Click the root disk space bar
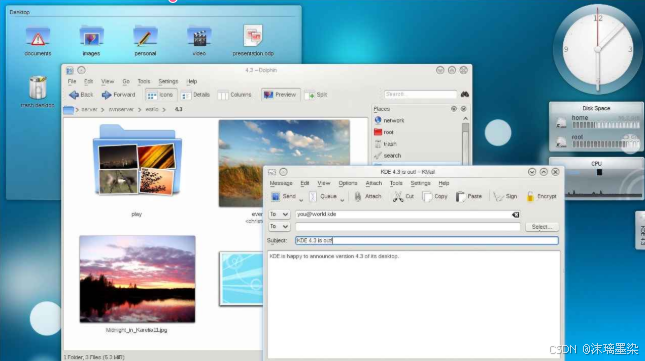The width and height of the screenshot is (645, 361). pos(606,144)
